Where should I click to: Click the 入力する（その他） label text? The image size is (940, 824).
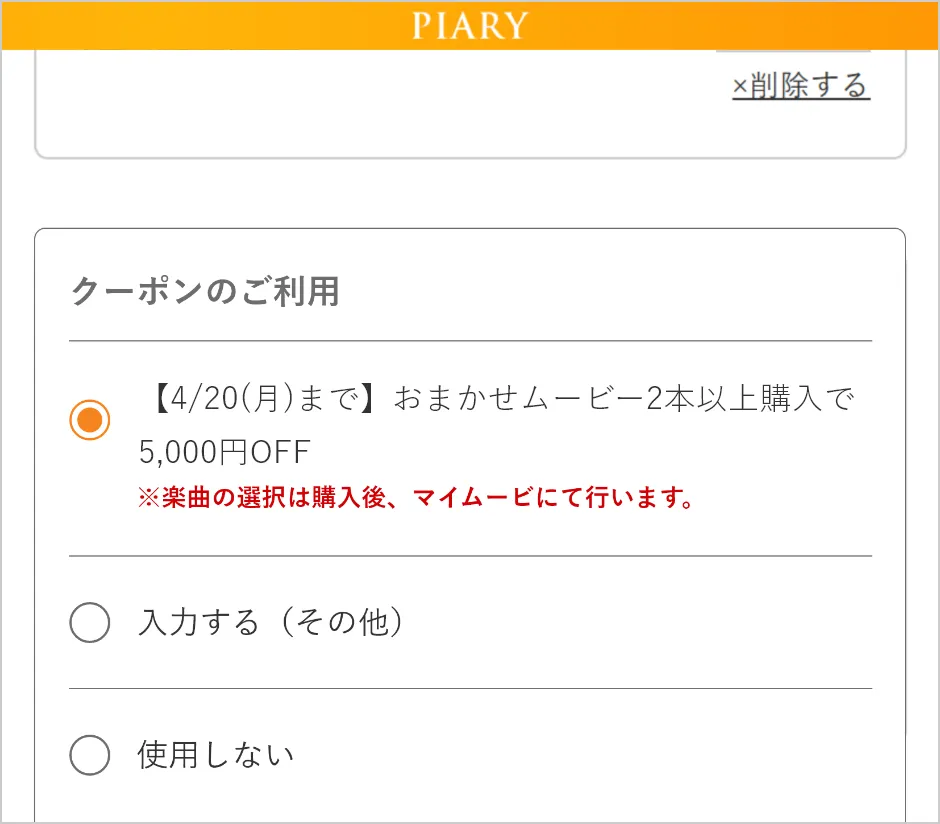click(271, 623)
